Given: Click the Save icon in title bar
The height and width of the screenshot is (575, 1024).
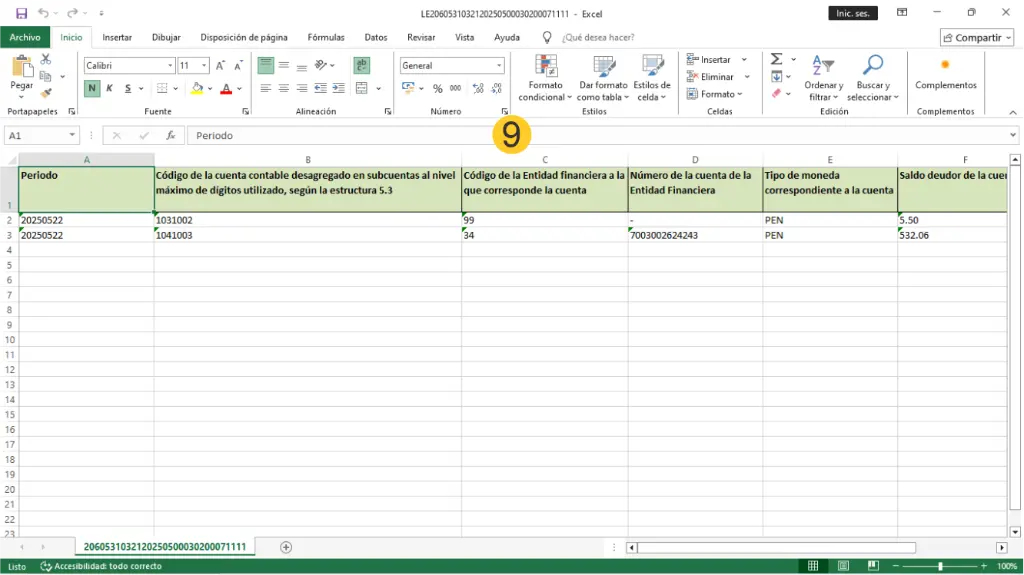Looking at the screenshot, I should (x=21, y=13).
